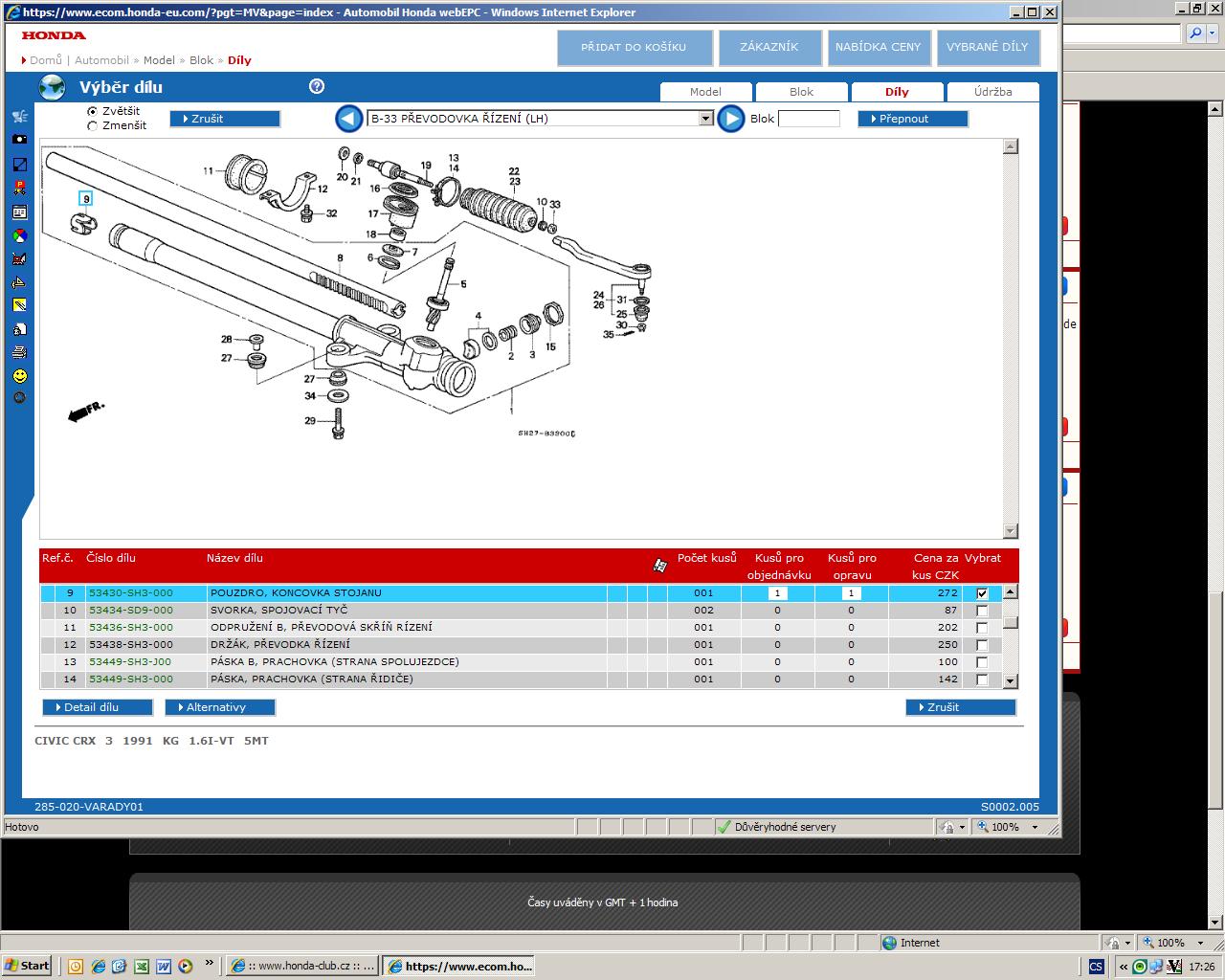Uncheck Vybrat checkbox for part 53430-SH3-000

(x=981, y=593)
